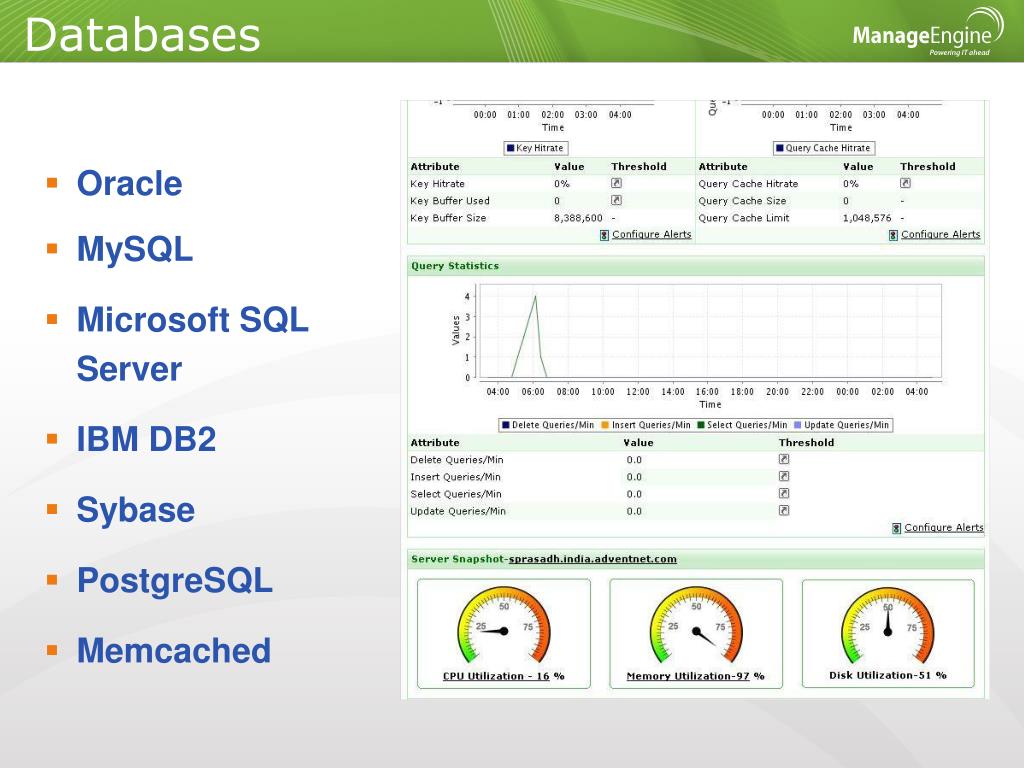Open the threshold icon for Insert Queries/Min
Image resolution: width=1024 pixels, height=768 pixels.
point(784,476)
